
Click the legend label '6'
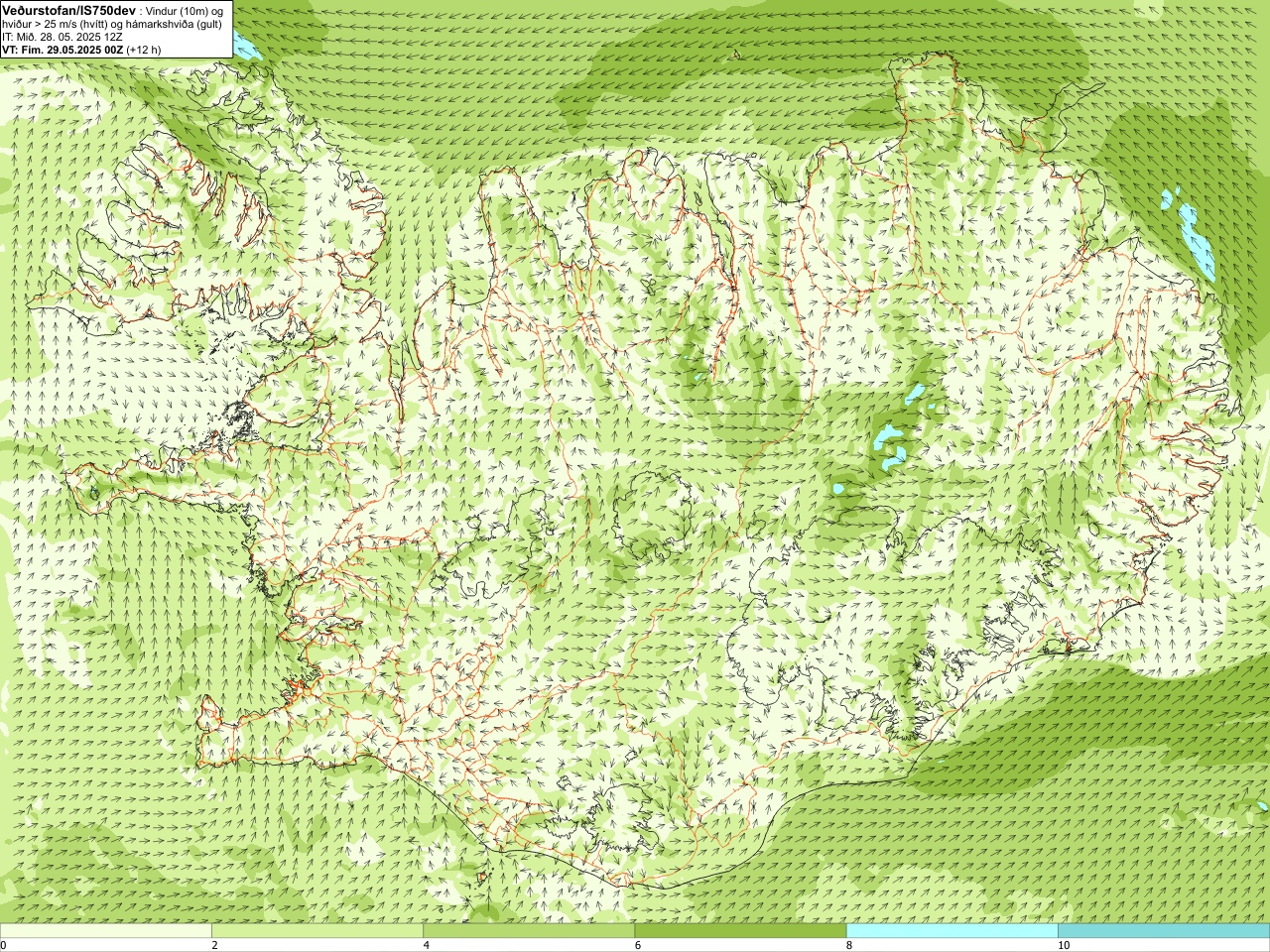(637, 945)
